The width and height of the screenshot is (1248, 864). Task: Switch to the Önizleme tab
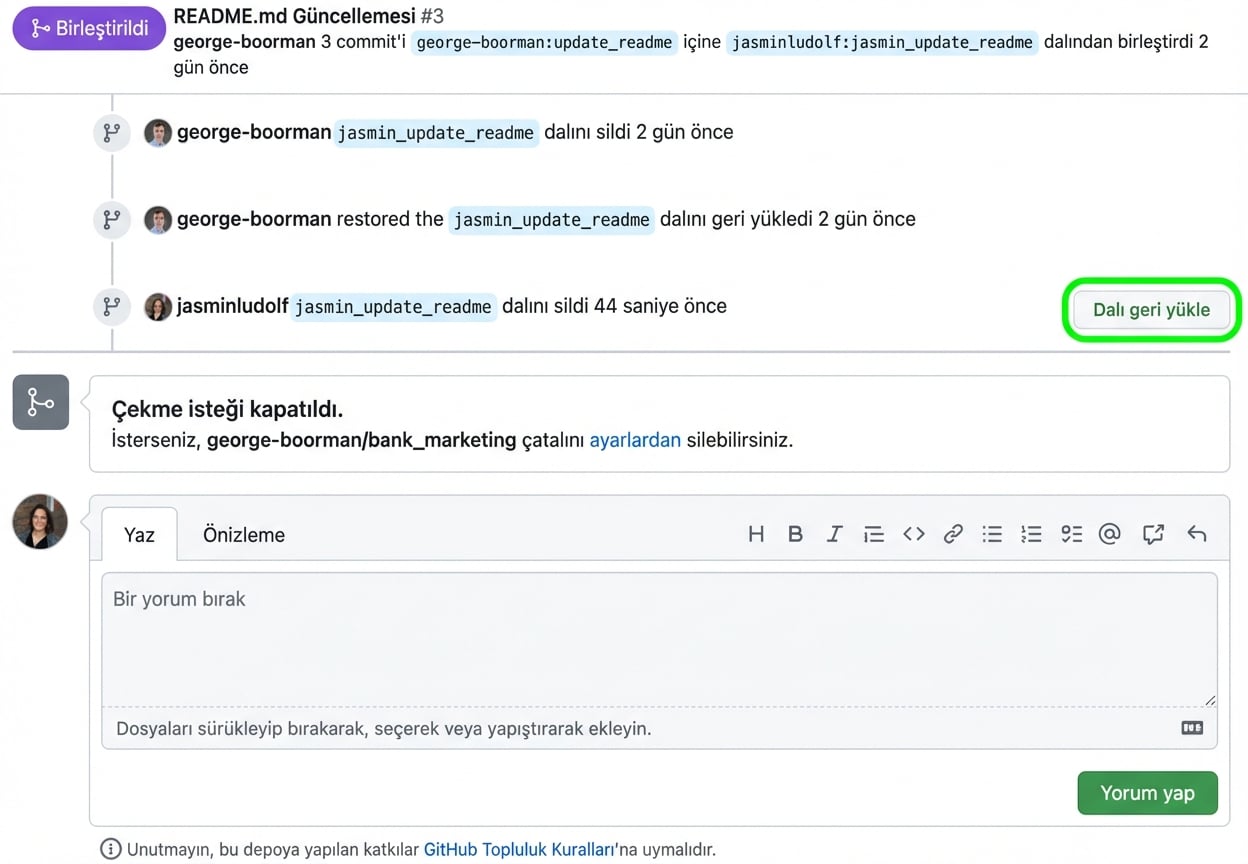[x=244, y=535]
